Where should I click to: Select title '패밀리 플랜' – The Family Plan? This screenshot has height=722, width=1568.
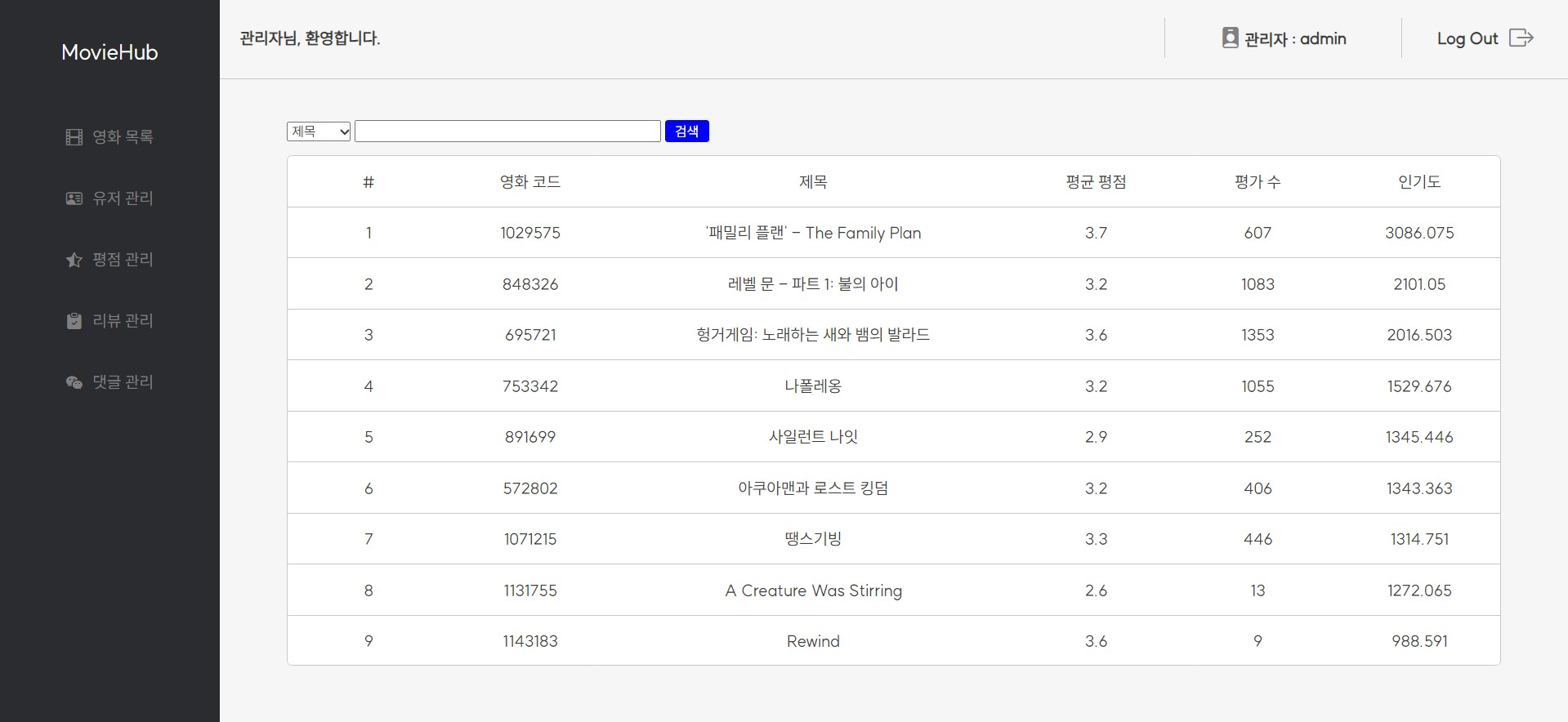(x=813, y=233)
